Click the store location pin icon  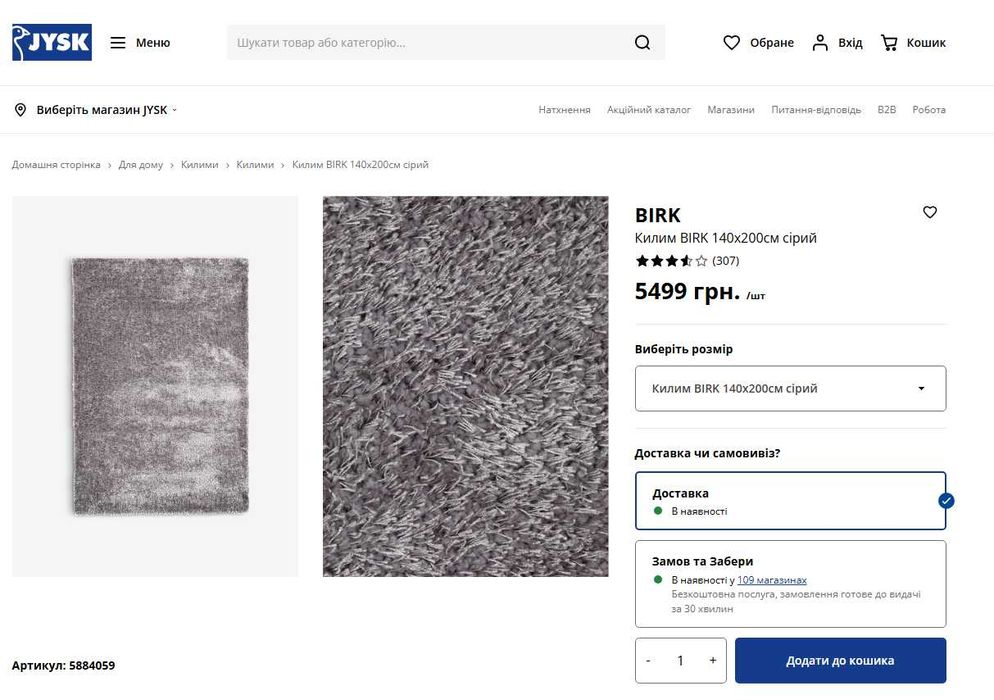pyautogui.click(x=20, y=110)
